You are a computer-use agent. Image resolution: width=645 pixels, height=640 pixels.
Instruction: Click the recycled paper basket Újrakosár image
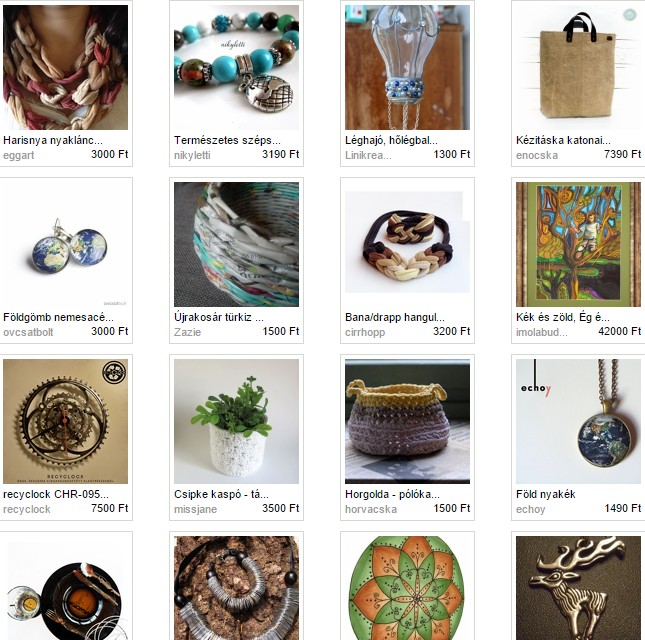237,244
